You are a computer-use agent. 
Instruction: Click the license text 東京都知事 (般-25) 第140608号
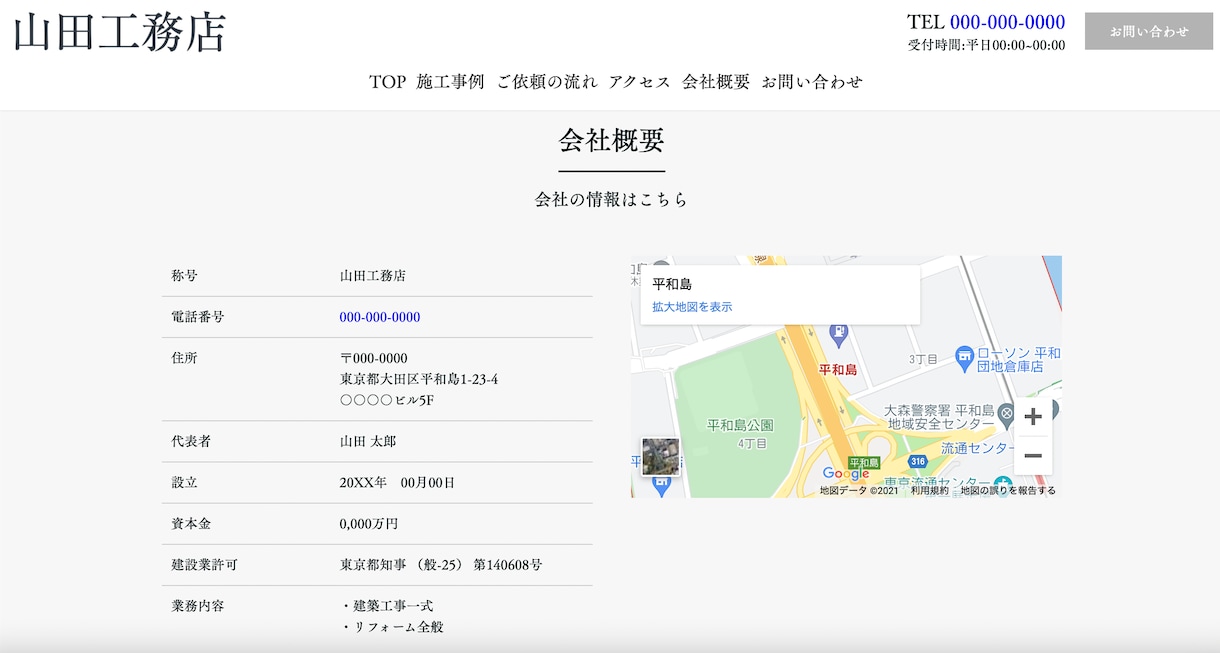(441, 565)
